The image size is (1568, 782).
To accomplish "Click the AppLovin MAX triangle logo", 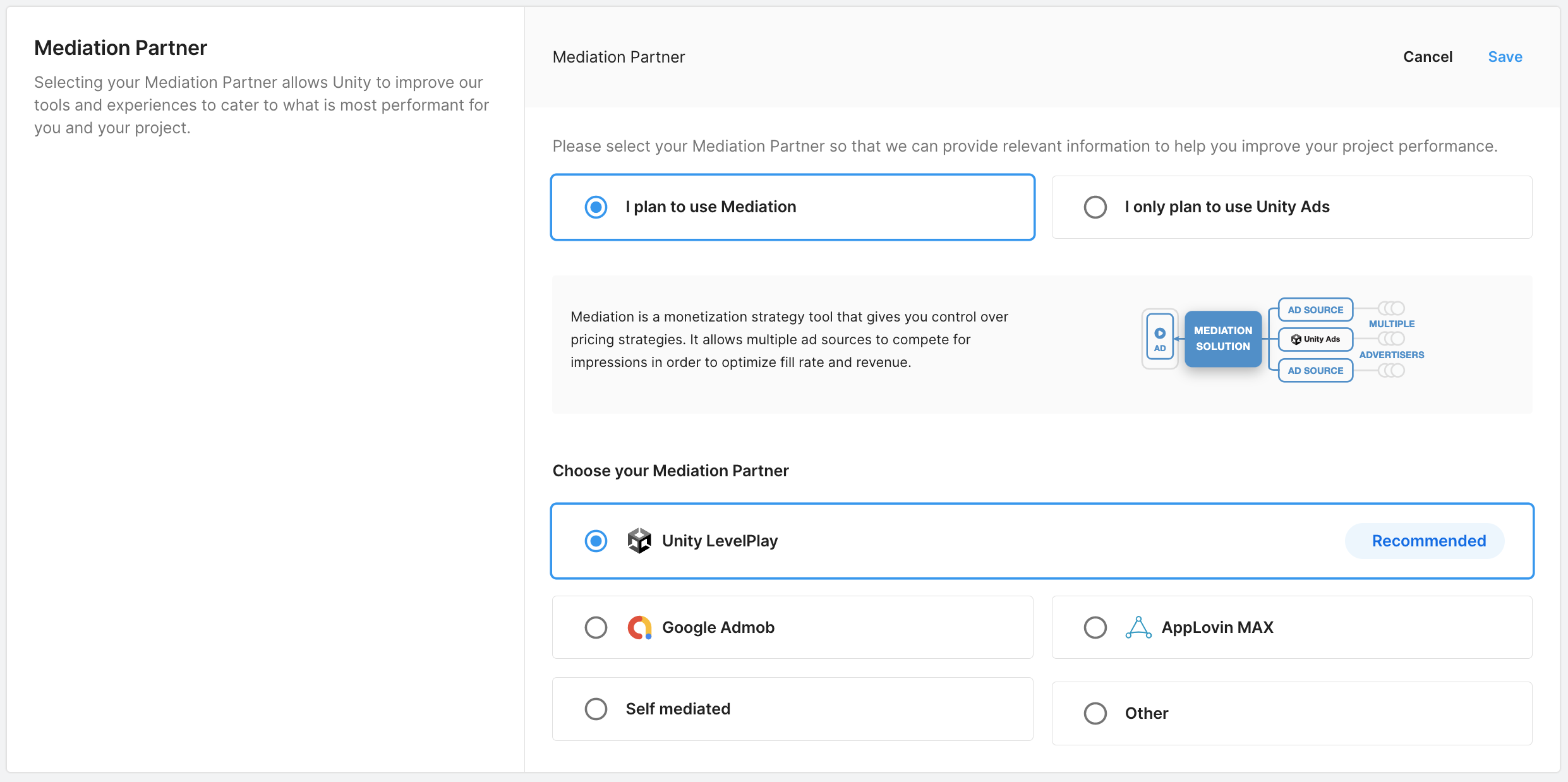I will pos(1138,627).
